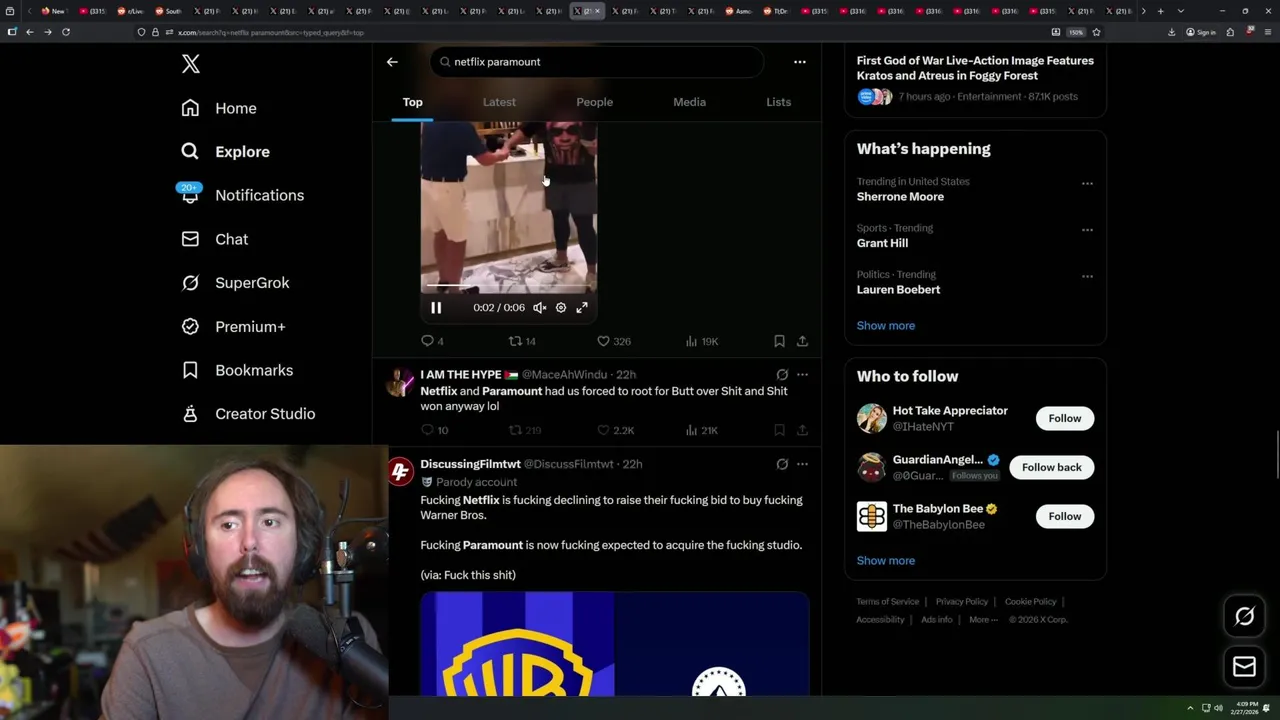
Task: Share the I AM THE HYPE post
Action: pos(802,430)
